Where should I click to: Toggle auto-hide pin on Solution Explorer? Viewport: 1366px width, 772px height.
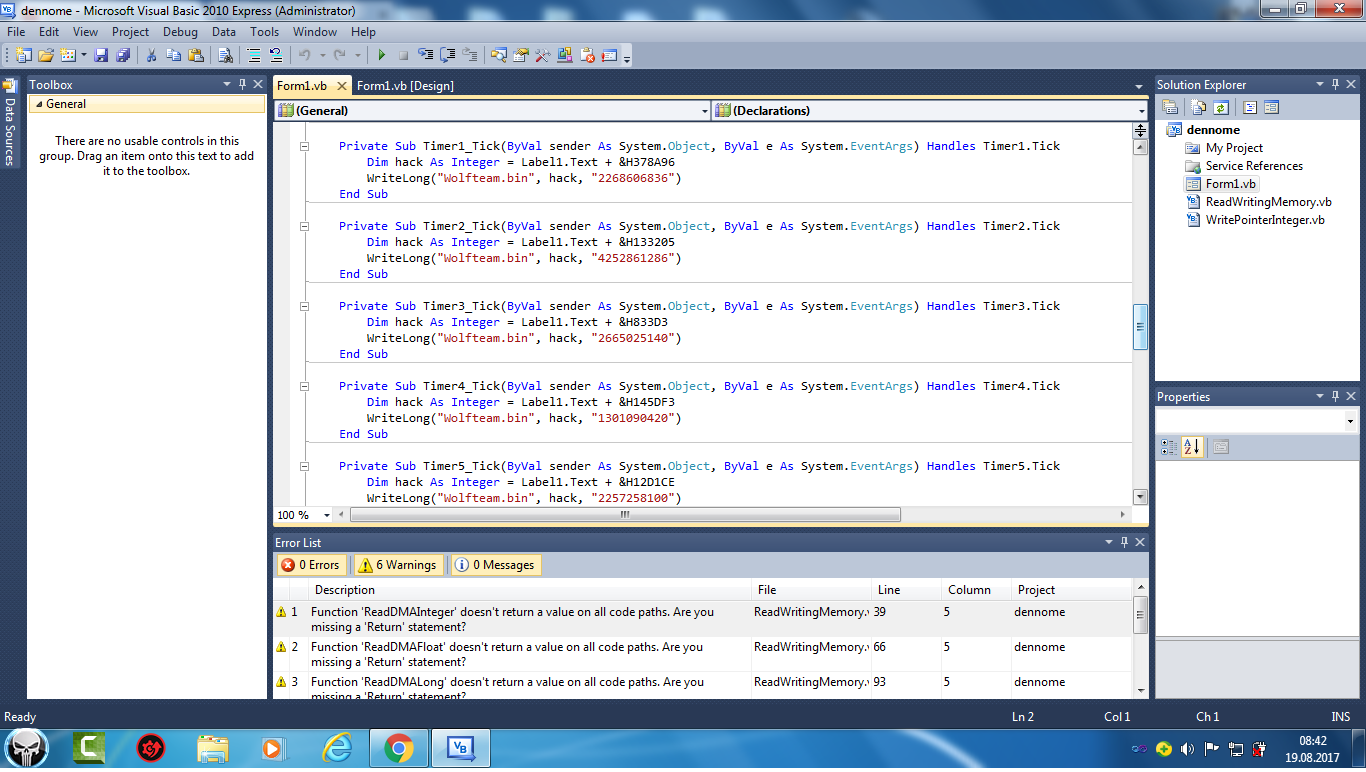pos(1334,85)
